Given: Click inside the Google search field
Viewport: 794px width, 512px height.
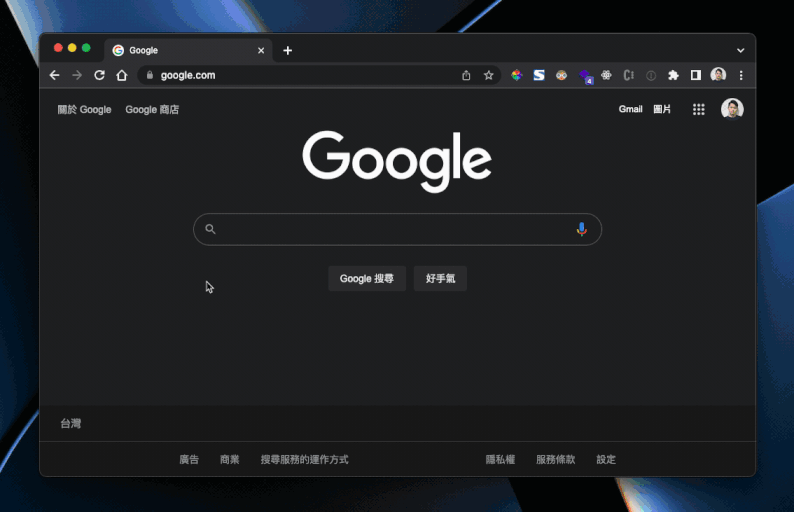Looking at the screenshot, I should point(398,229).
